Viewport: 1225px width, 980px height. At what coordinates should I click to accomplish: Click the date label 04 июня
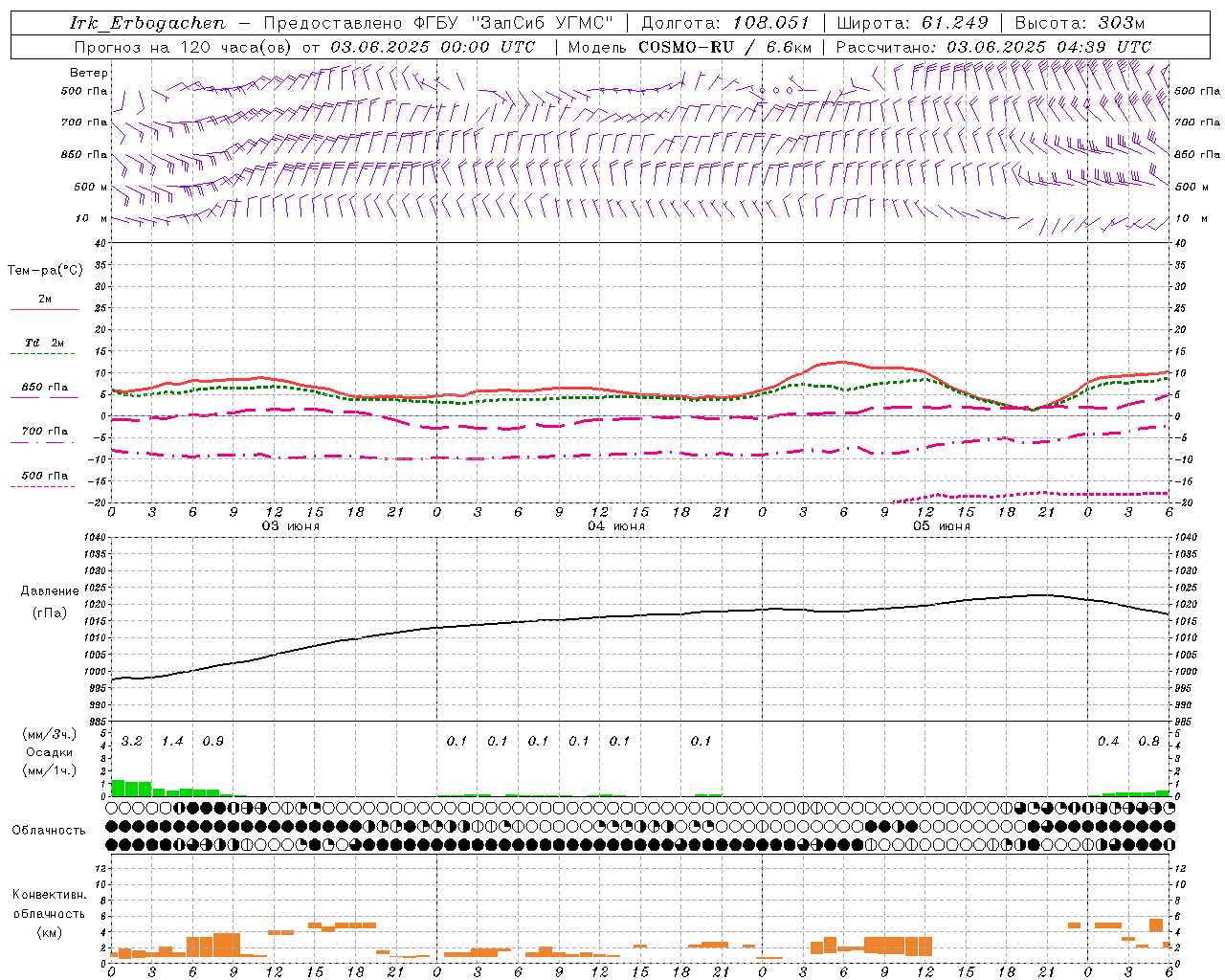[x=616, y=526]
